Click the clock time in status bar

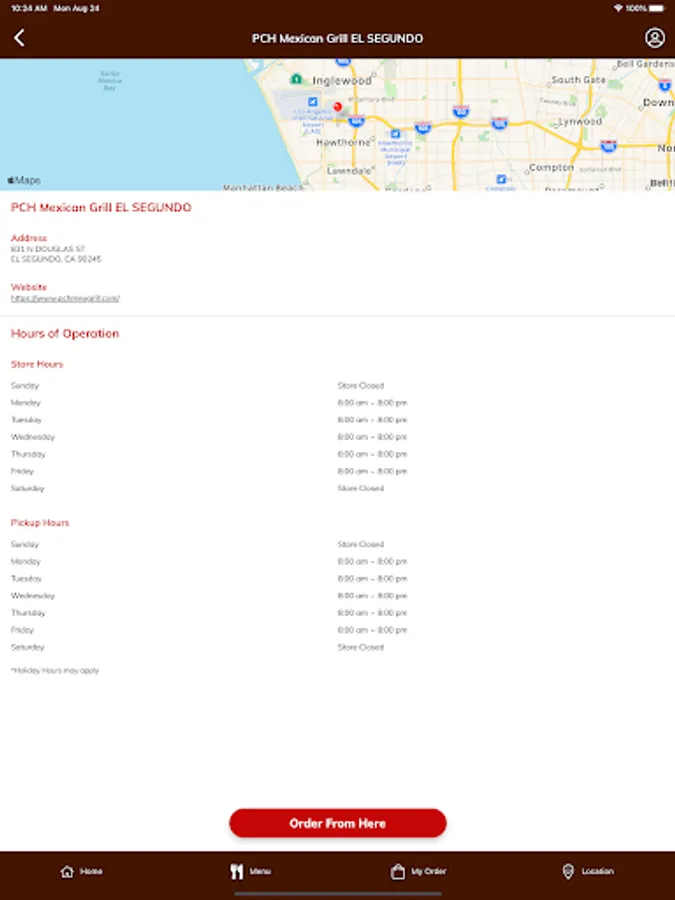click(x=29, y=9)
